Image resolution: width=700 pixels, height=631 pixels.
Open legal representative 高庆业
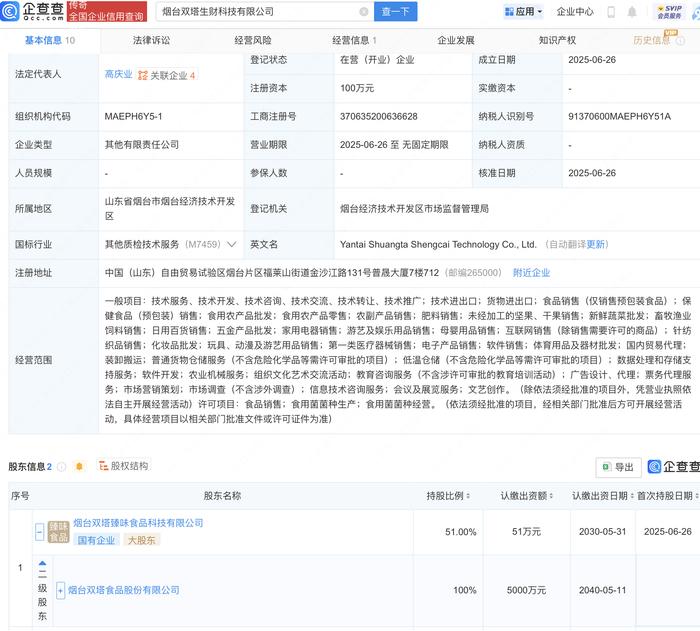click(118, 75)
